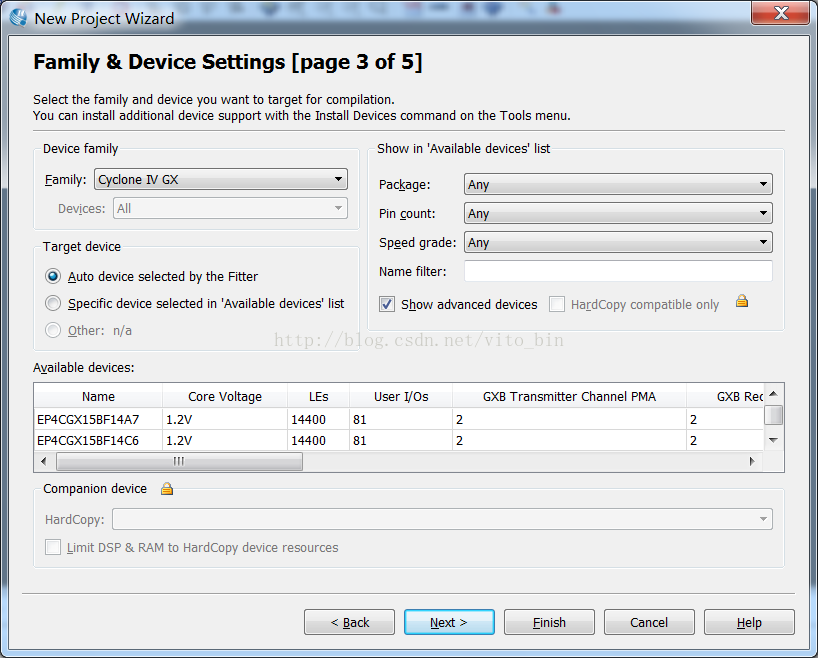Sort devices by Core Voltage column header
The width and height of the screenshot is (818, 658).
[225, 397]
